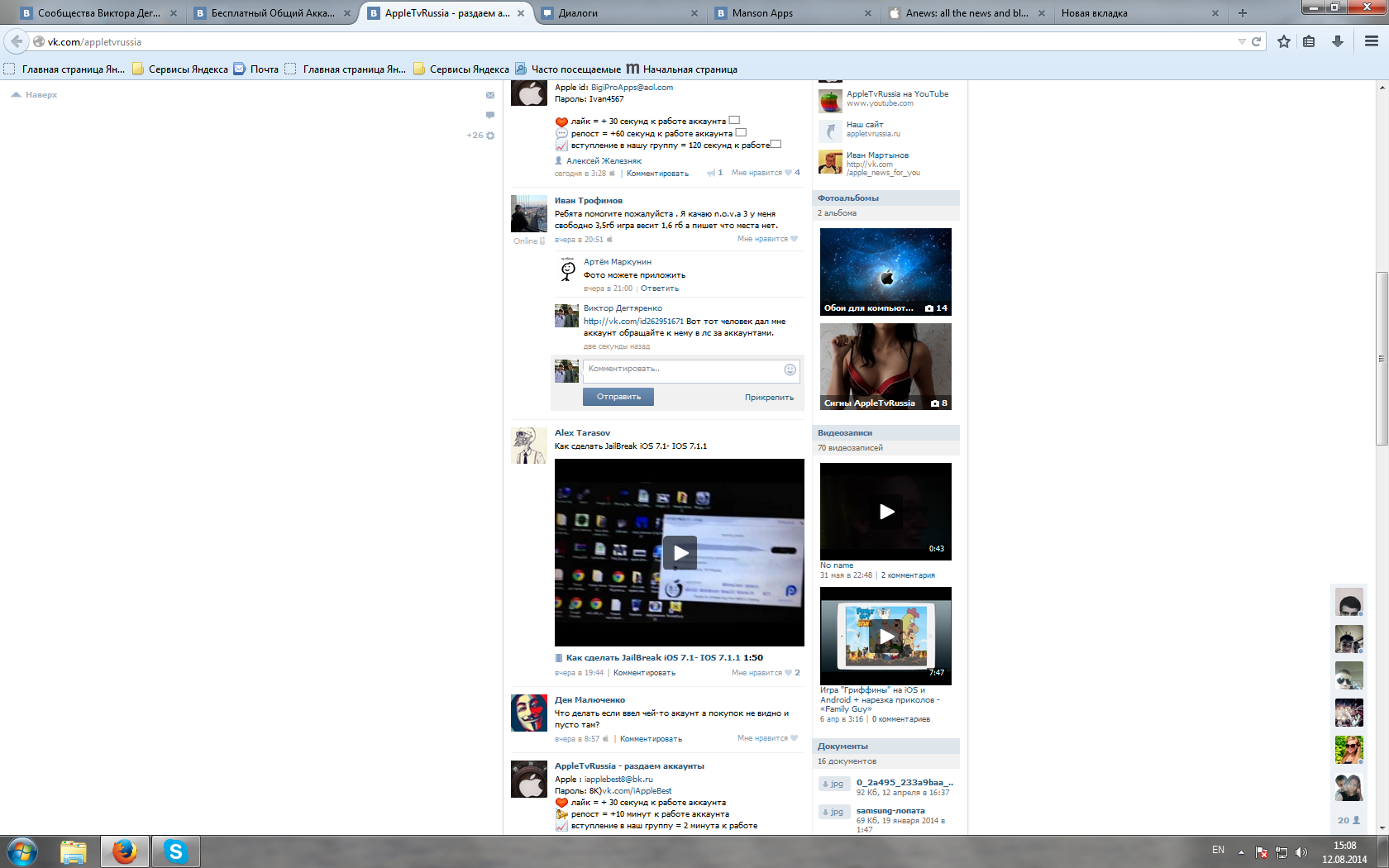Screen dimensions: 1389x868
Task: Open the downloads arrow icon
Action: (x=1337, y=41)
